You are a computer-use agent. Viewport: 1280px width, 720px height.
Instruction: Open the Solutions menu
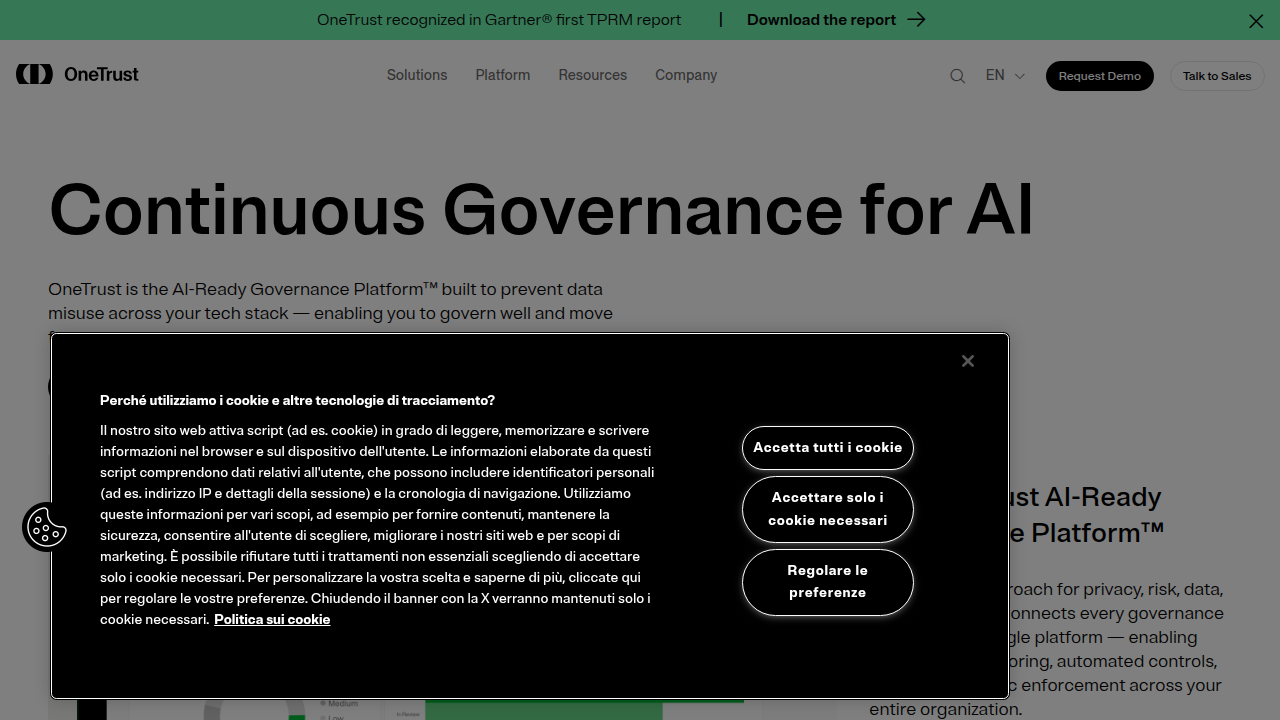(x=417, y=75)
